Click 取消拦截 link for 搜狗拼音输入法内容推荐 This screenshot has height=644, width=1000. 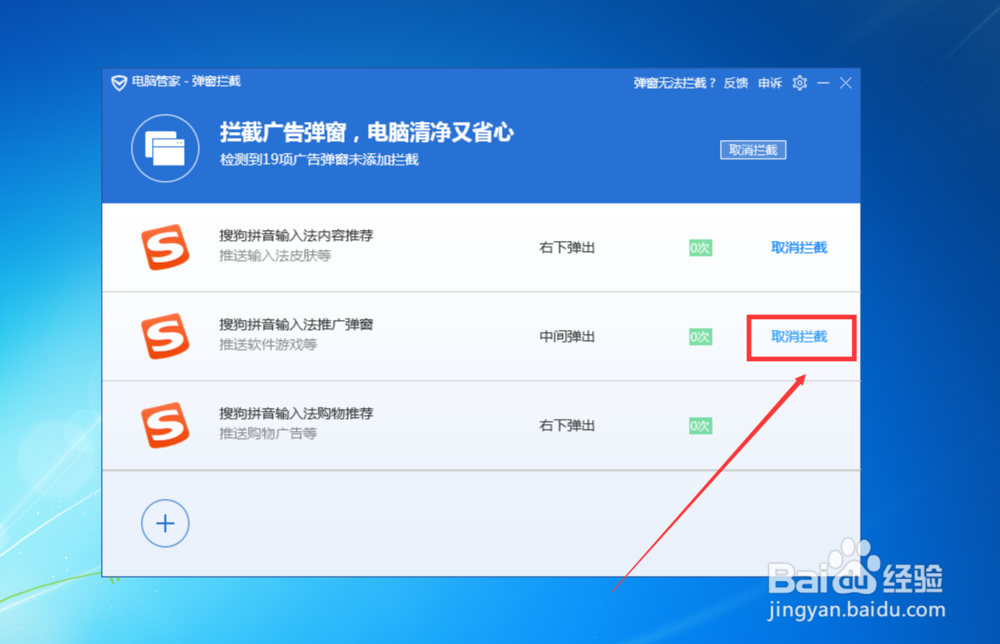coord(799,247)
